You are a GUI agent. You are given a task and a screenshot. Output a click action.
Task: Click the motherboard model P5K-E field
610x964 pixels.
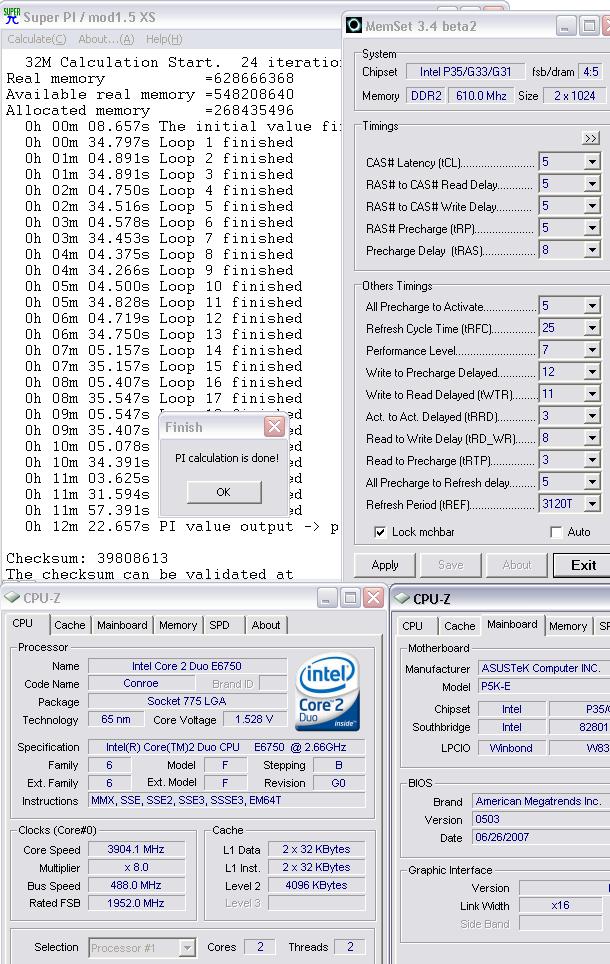pyautogui.click(x=544, y=686)
